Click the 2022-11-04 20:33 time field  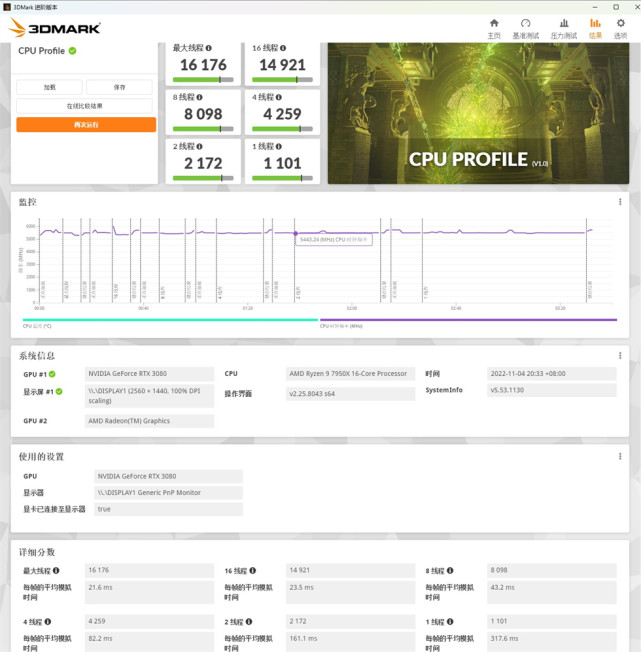[x=552, y=374]
